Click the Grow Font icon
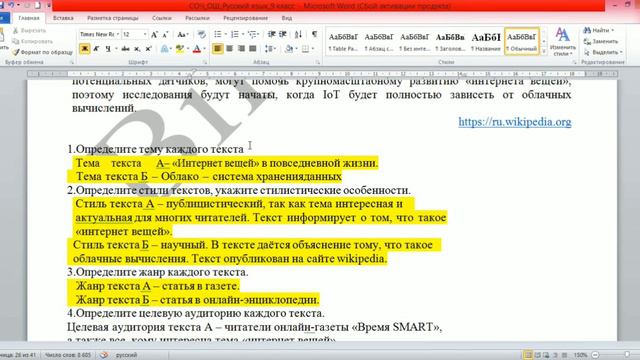 click(154, 34)
